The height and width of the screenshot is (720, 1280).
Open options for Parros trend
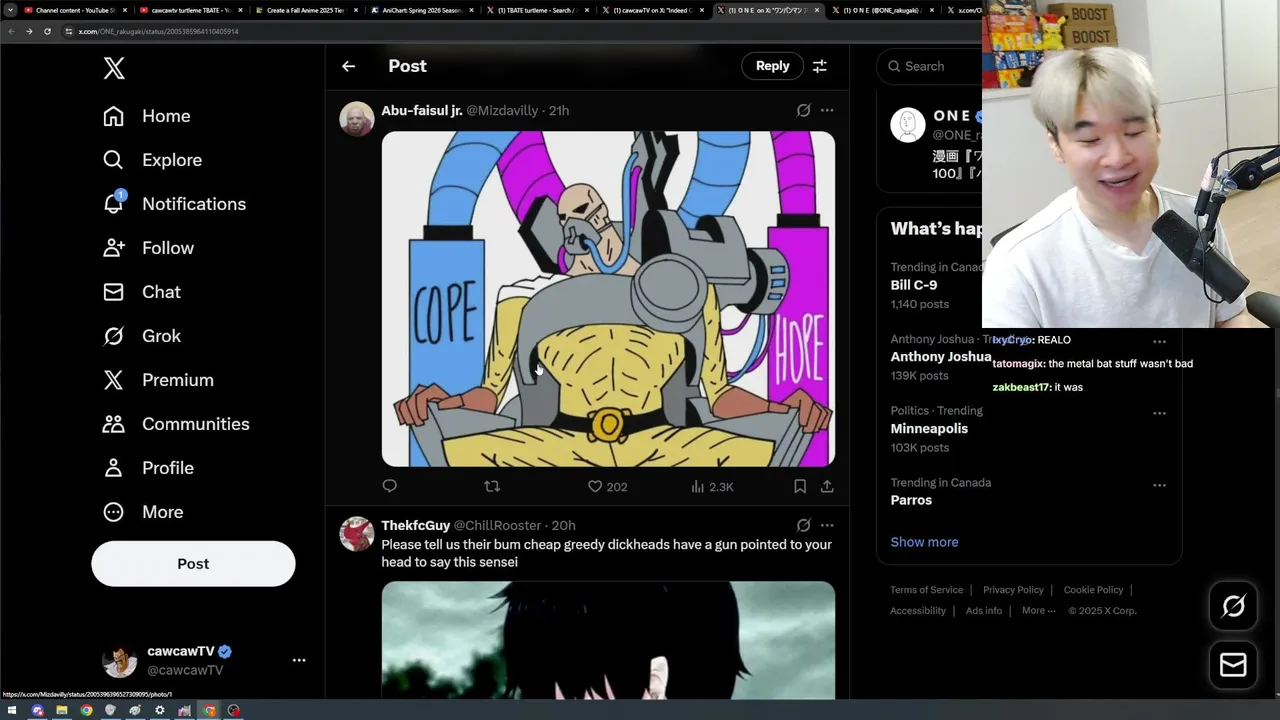tap(1159, 485)
